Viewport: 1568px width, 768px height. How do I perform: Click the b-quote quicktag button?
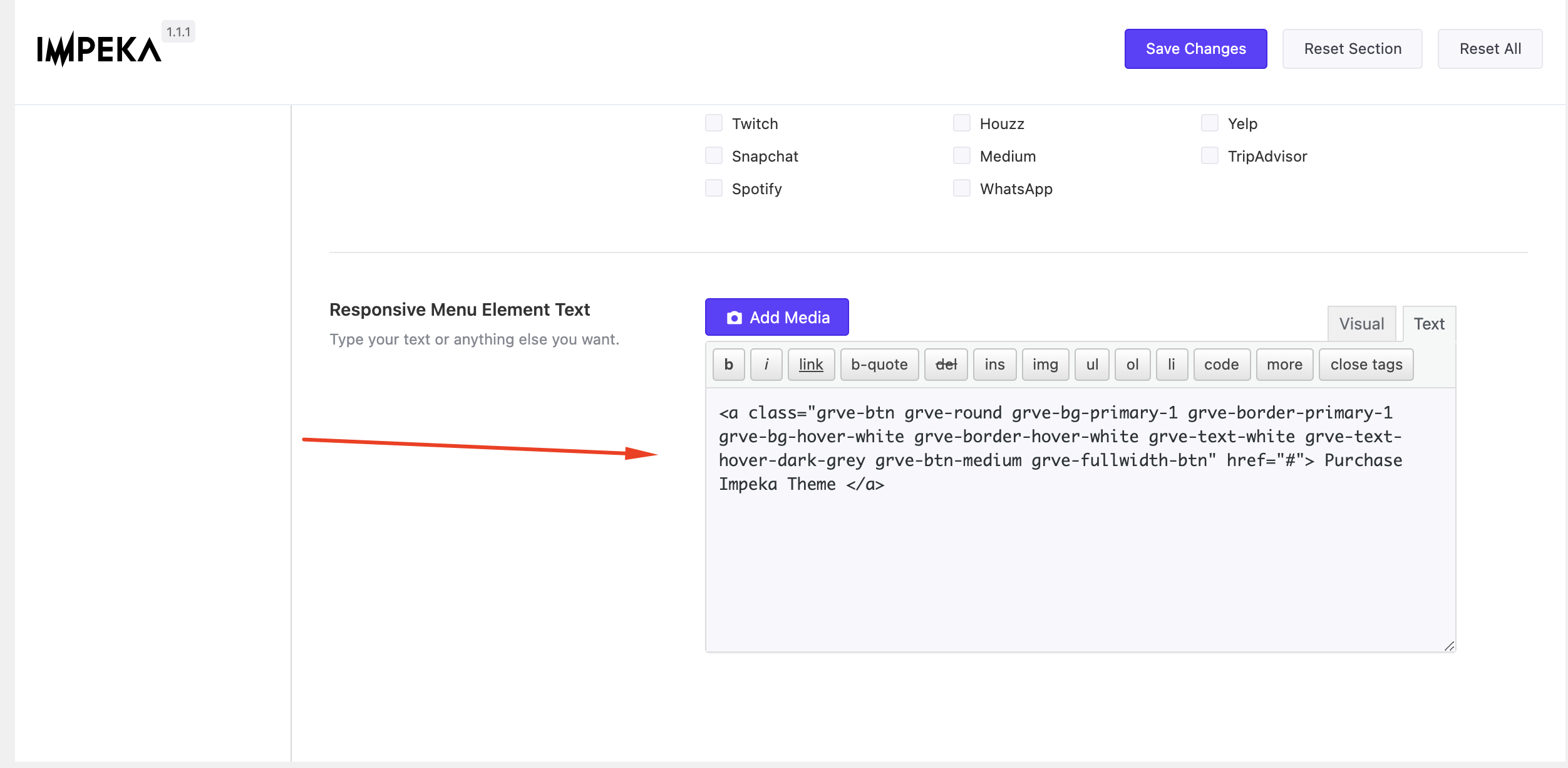[x=879, y=365]
